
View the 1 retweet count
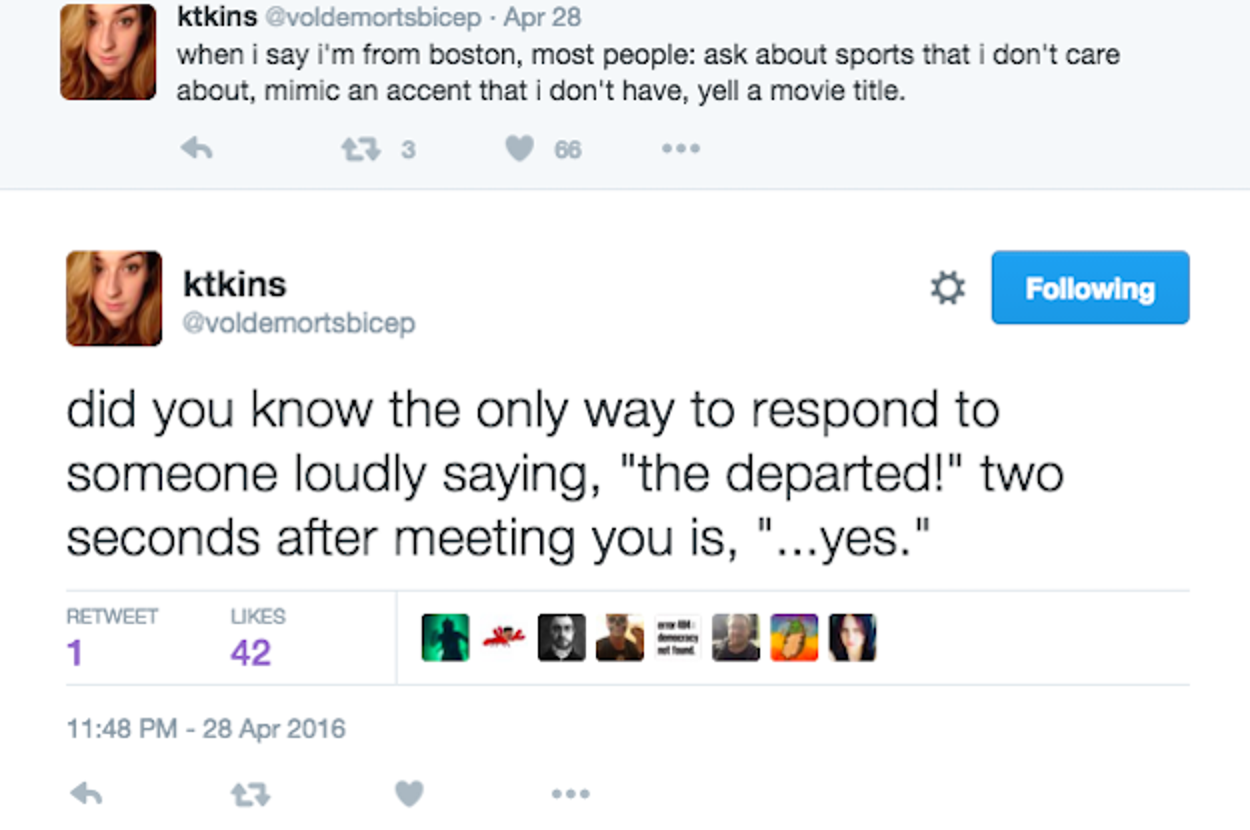point(75,652)
